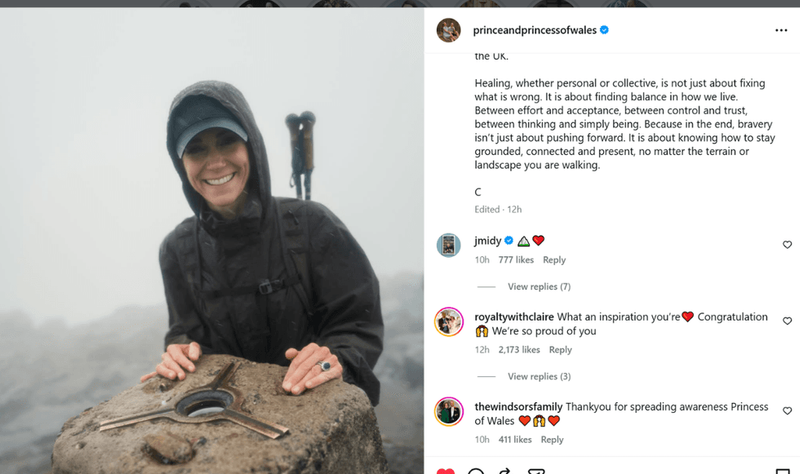Open the royaltywithclaire username link
Screen dimensions: 800x474
coord(514,317)
